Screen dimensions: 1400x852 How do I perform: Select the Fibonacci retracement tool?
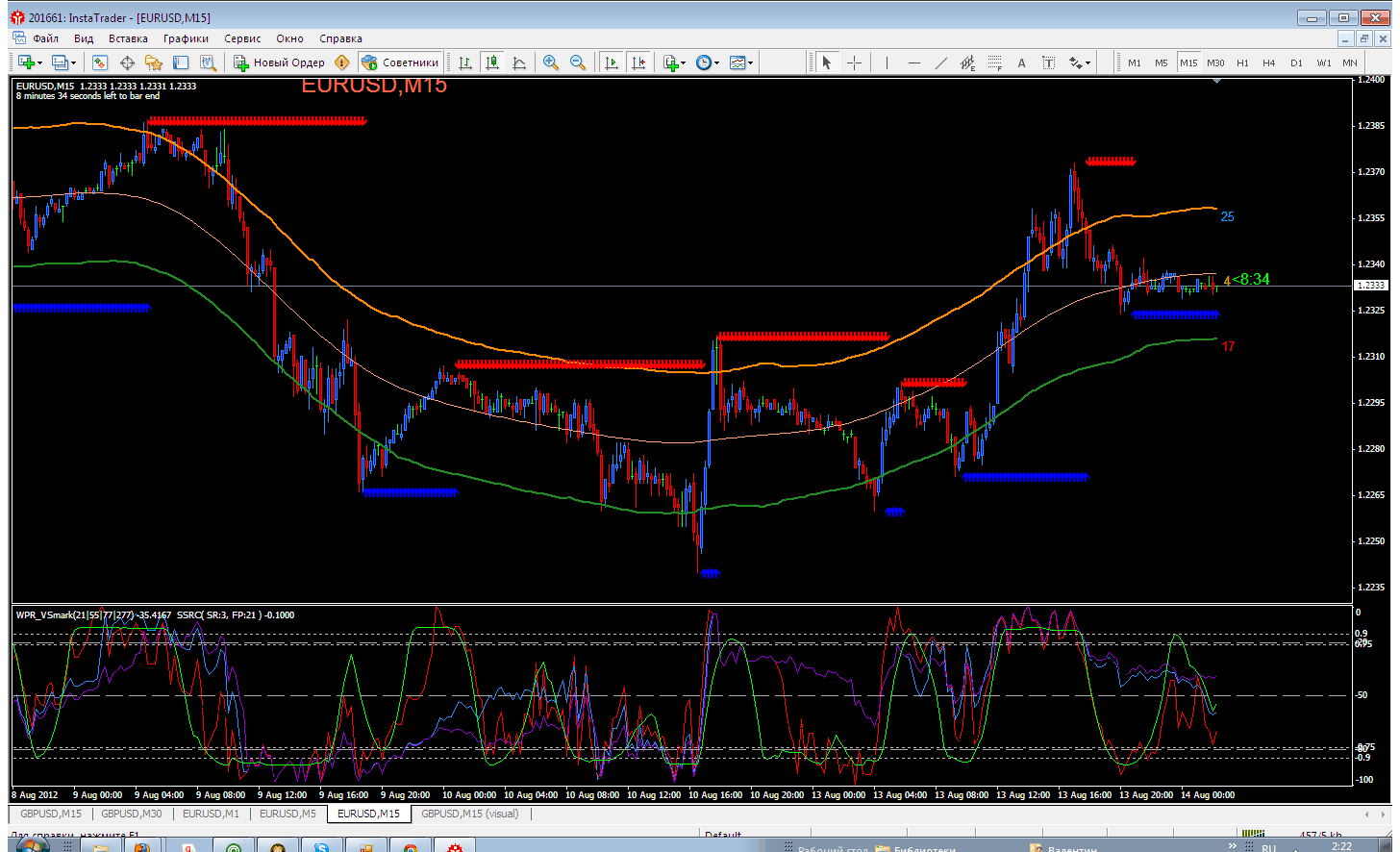tap(994, 63)
